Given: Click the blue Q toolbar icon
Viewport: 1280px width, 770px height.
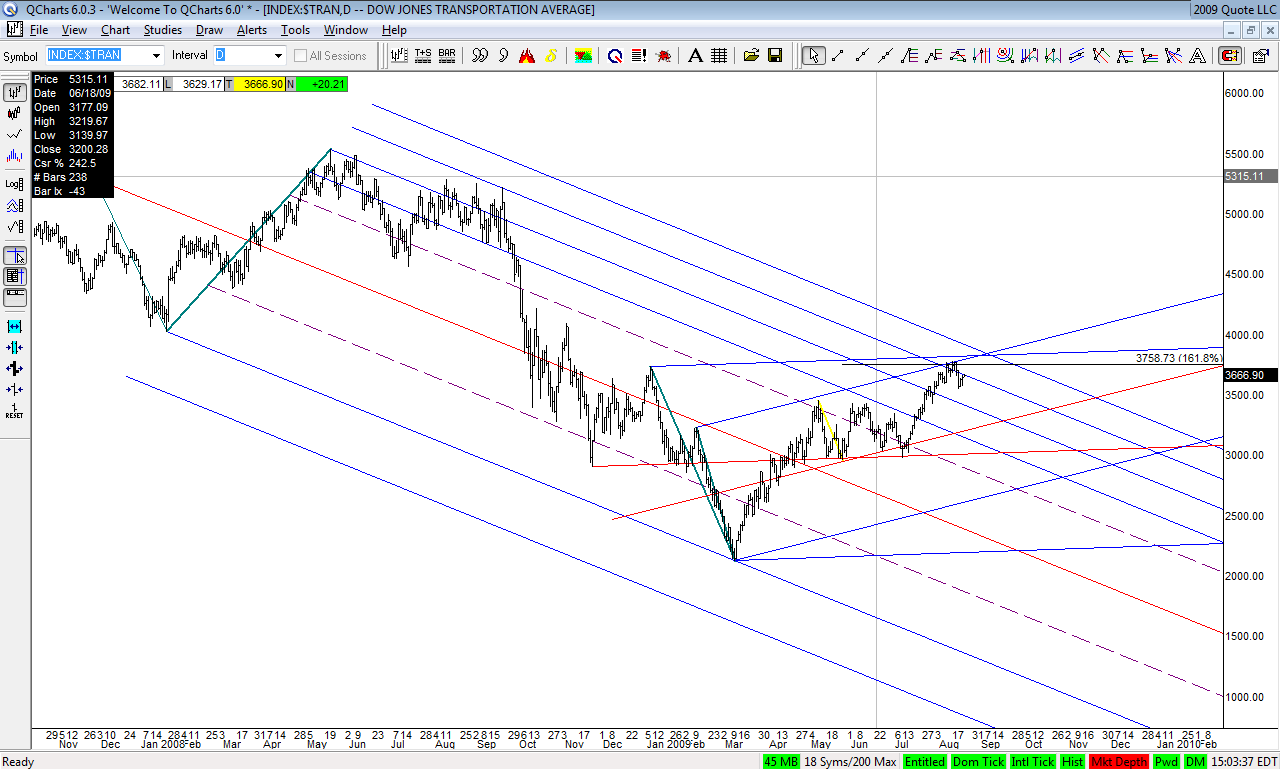Looking at the screenshot, I should pos(615,56).
